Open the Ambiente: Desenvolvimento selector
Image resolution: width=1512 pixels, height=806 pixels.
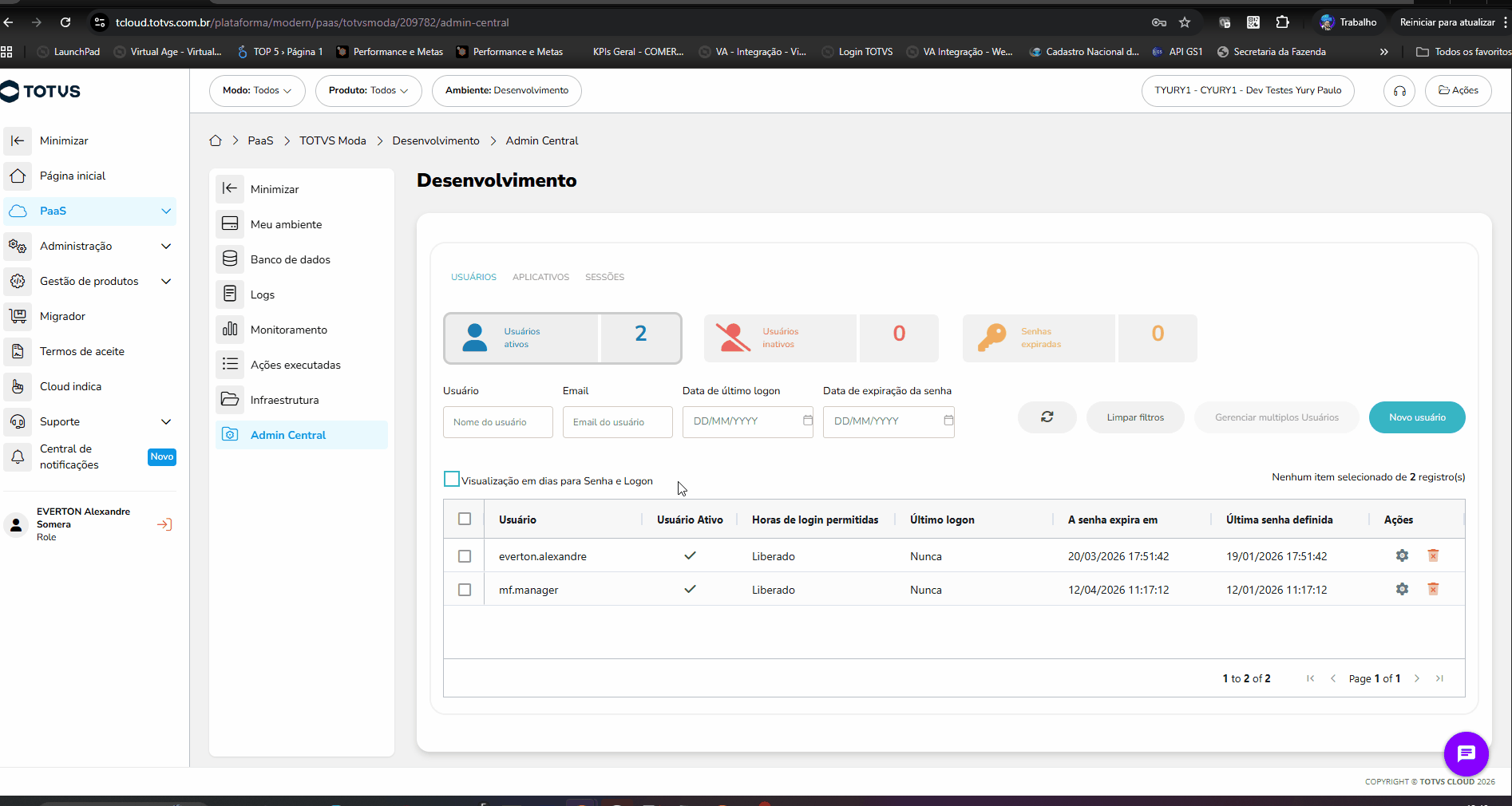tap(507, 91)
